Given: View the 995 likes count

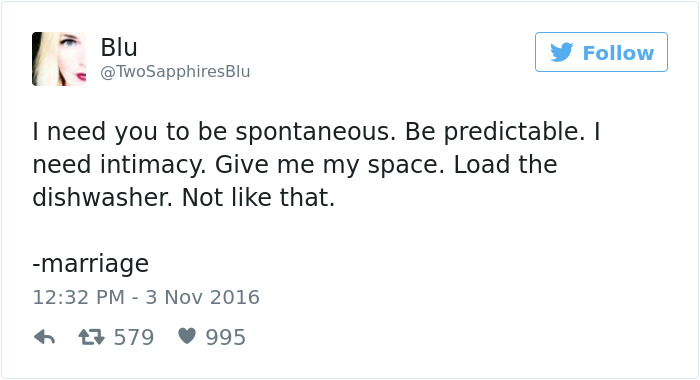Looking at the screenshot, I should [225, 337].
